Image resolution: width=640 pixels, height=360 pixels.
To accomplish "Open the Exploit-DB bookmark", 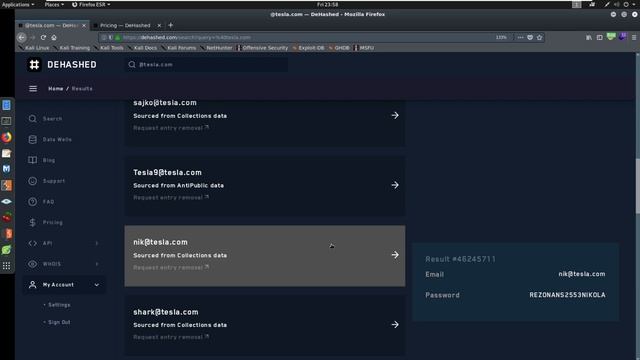I will coord(308,48).
